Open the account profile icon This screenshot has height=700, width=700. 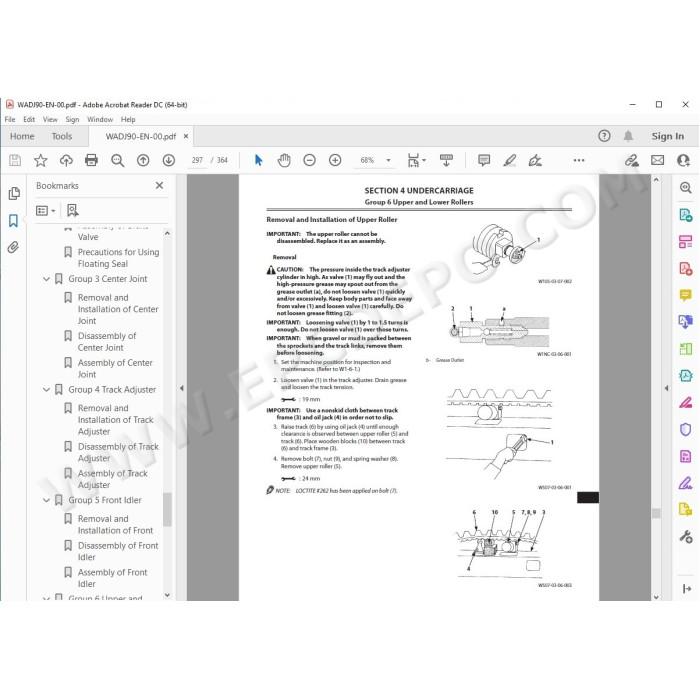point(683,160)
